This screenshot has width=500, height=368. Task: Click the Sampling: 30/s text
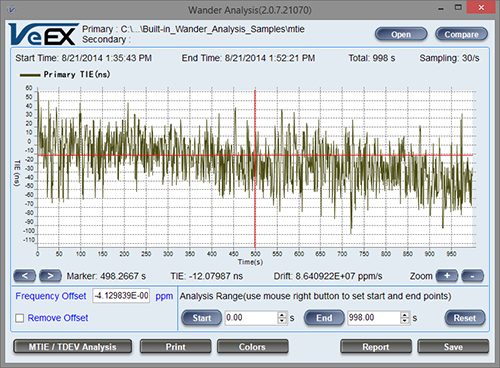click(x=449, y=58)
